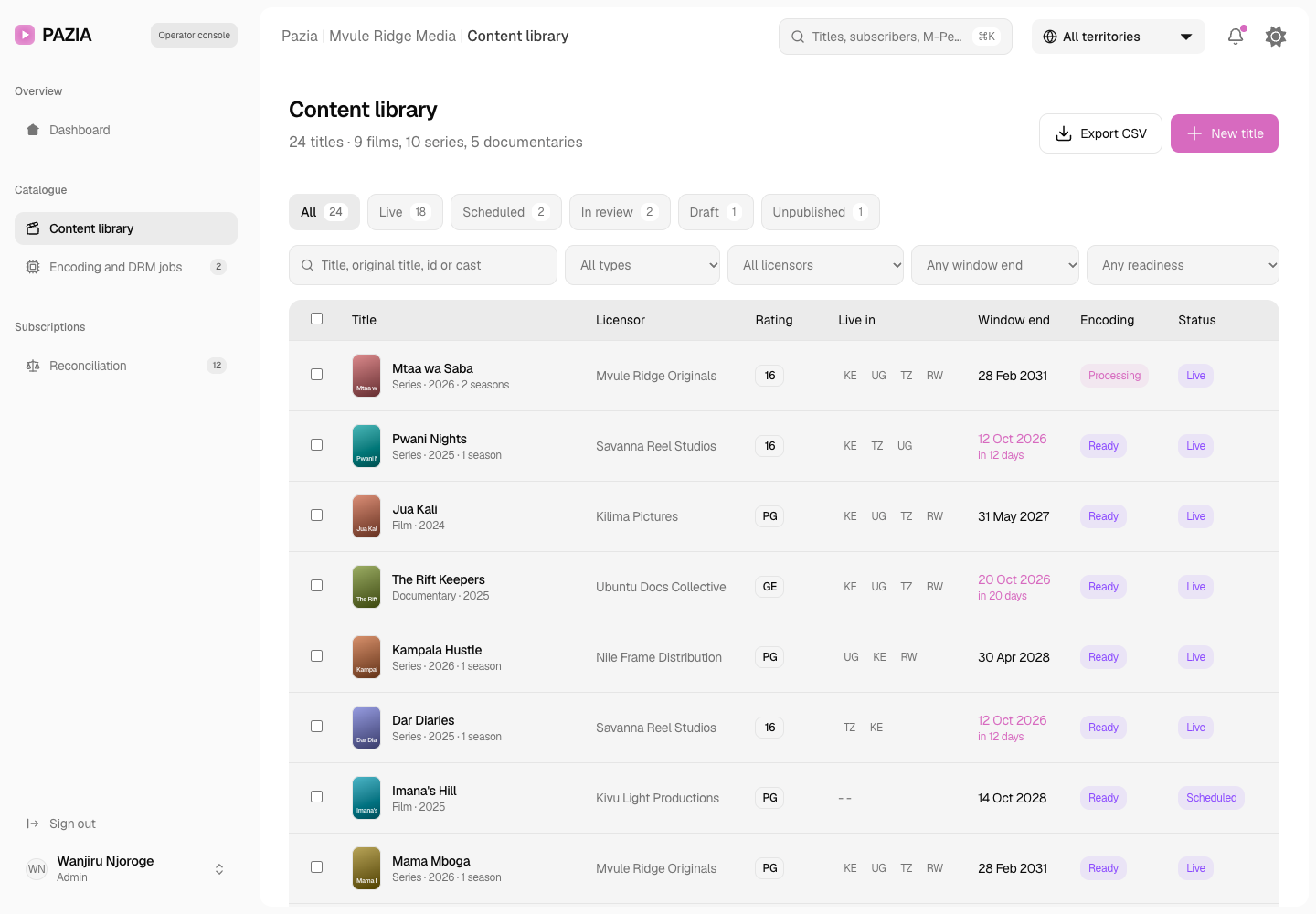Click the Mama Mboga title text
The height and width of the screenshot is (914, 1316).
click(x=431, y=861)
